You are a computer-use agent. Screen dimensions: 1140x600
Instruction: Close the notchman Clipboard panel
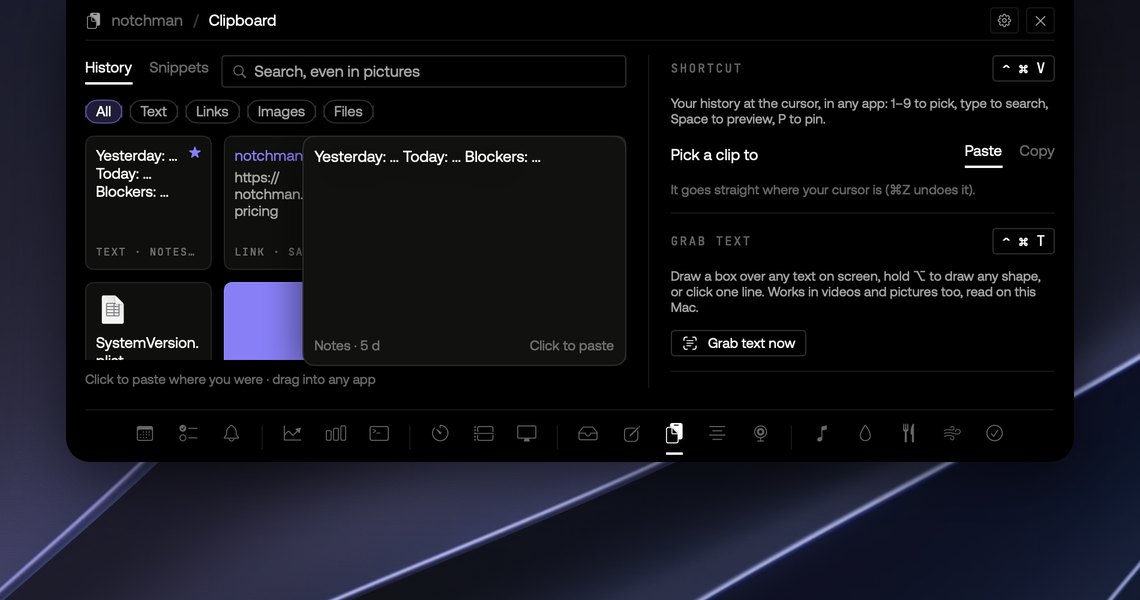coord(1040,20)
